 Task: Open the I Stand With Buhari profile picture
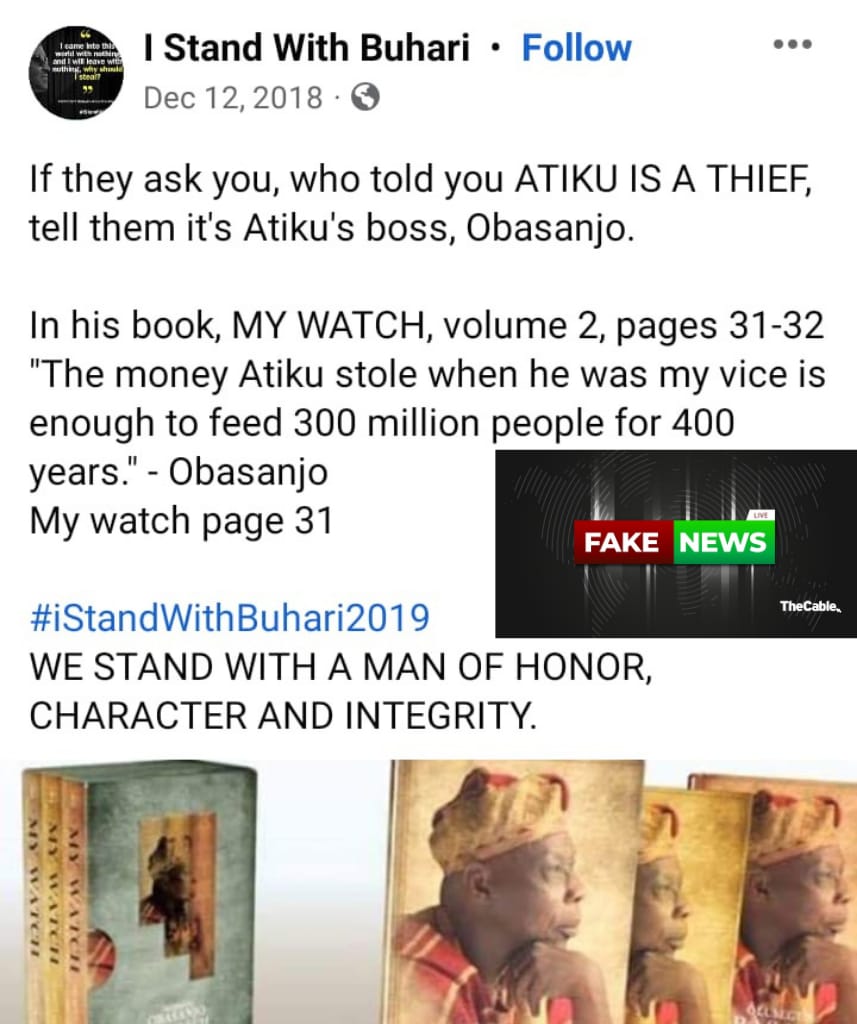76,72
